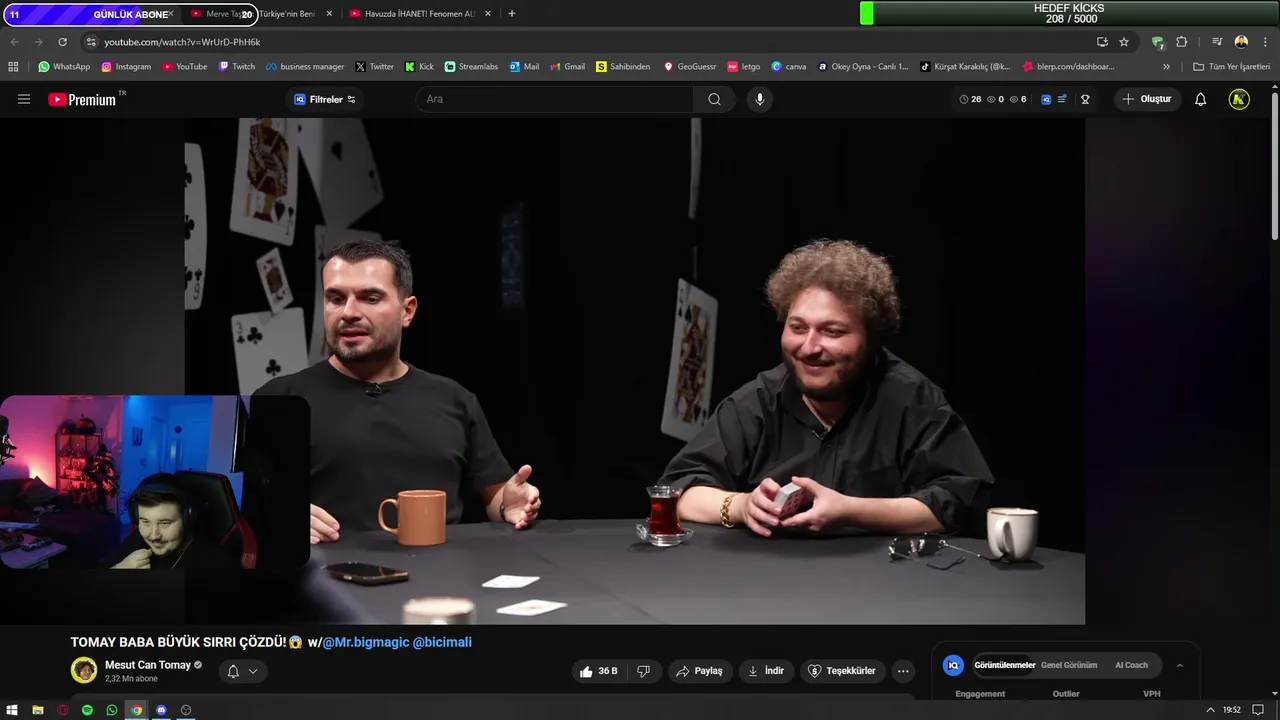Open the YouTube guide hamburger menu
The image size is (1280, 720).
[x=24, y=99]
